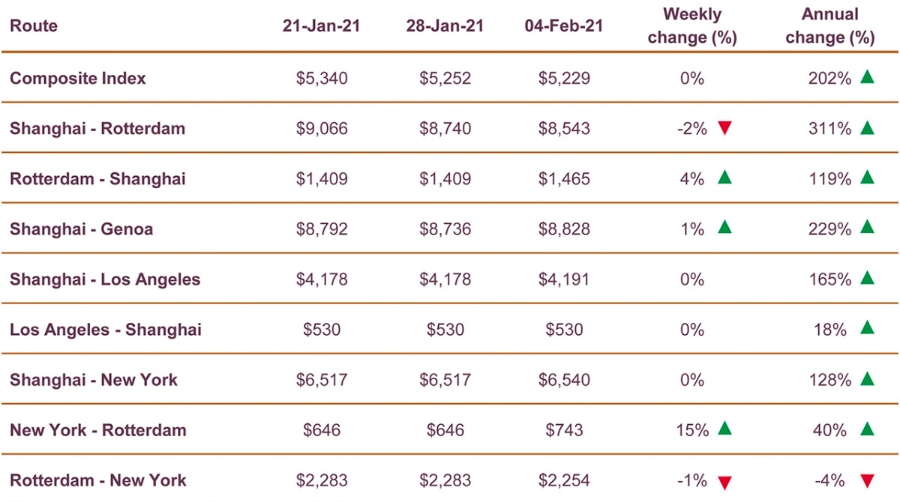Click the green arrow beside Shanghai - New York 128%
900x502 pixels.
point(867,379)
